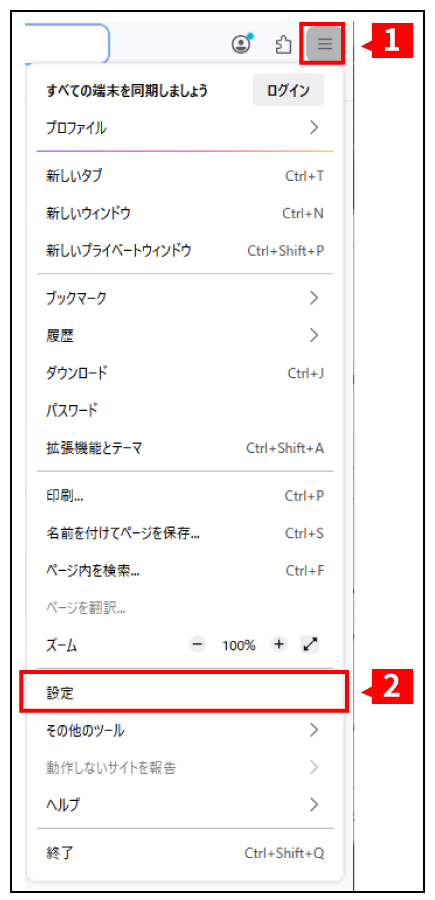Click the Firefox account avatar icon
Viewport: 435px width, 900px height.
click(243, 44)
